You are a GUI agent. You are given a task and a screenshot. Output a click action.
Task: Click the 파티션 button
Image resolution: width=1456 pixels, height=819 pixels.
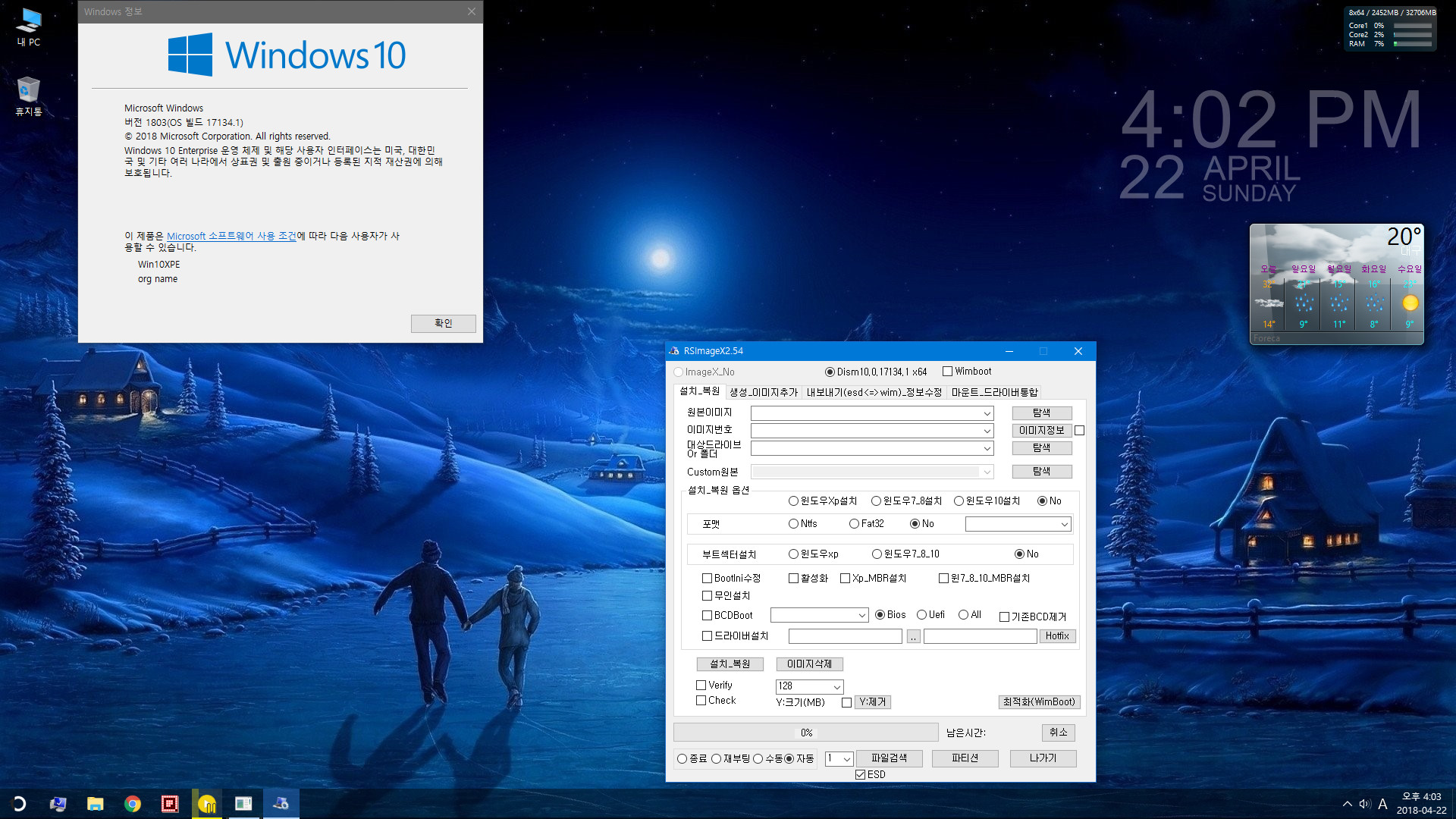[x=965, y=758]
